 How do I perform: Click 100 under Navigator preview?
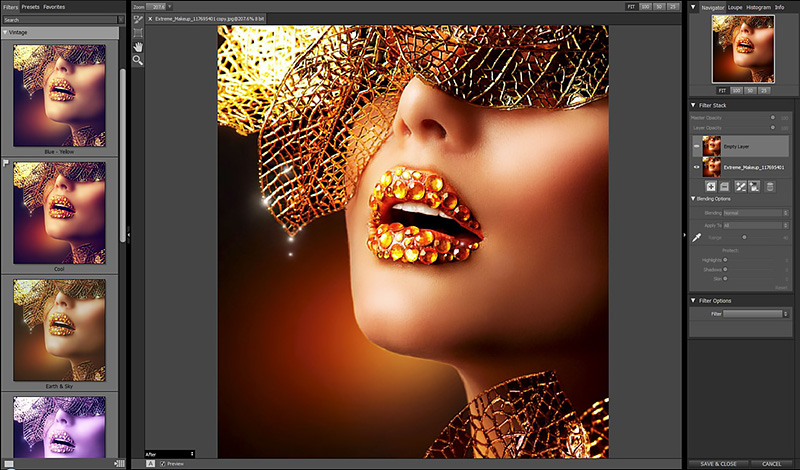[736, 90]
